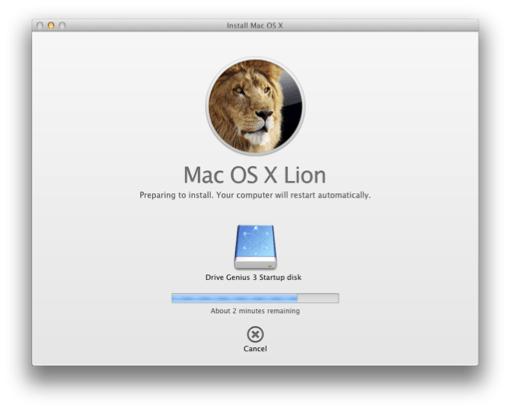Click the greyed-out close button in title bar
509x410 pixels.
pyautogui.click(x=40, y=25)
